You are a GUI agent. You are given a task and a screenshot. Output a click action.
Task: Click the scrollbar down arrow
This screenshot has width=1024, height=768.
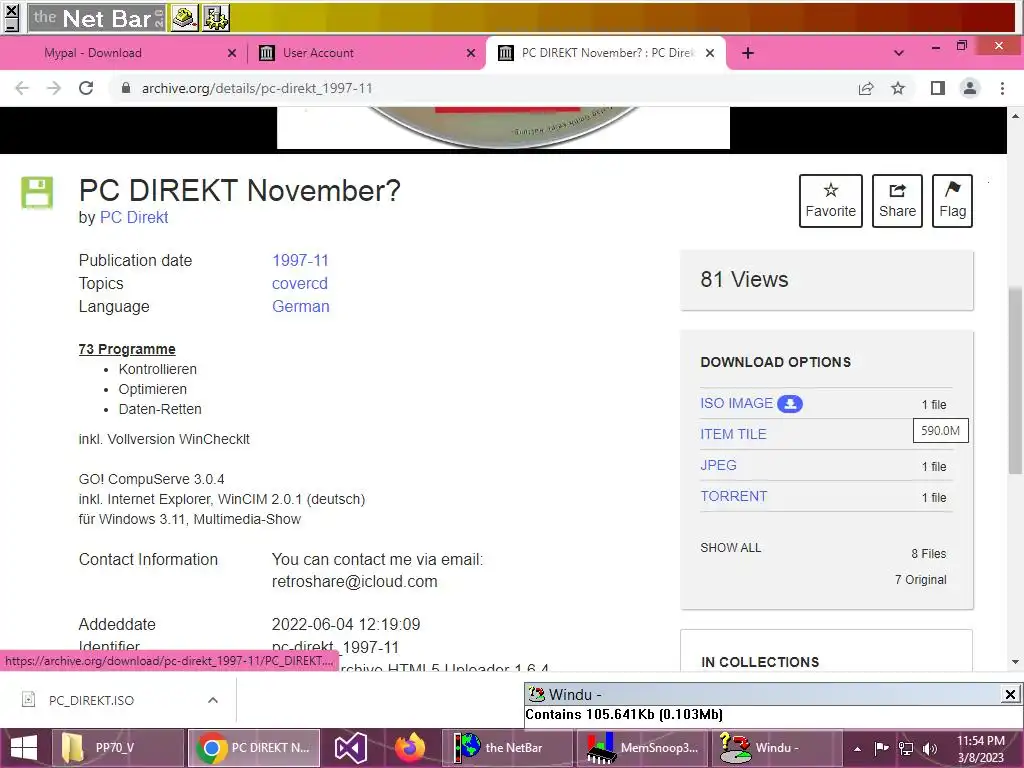tap(1015, 662)
